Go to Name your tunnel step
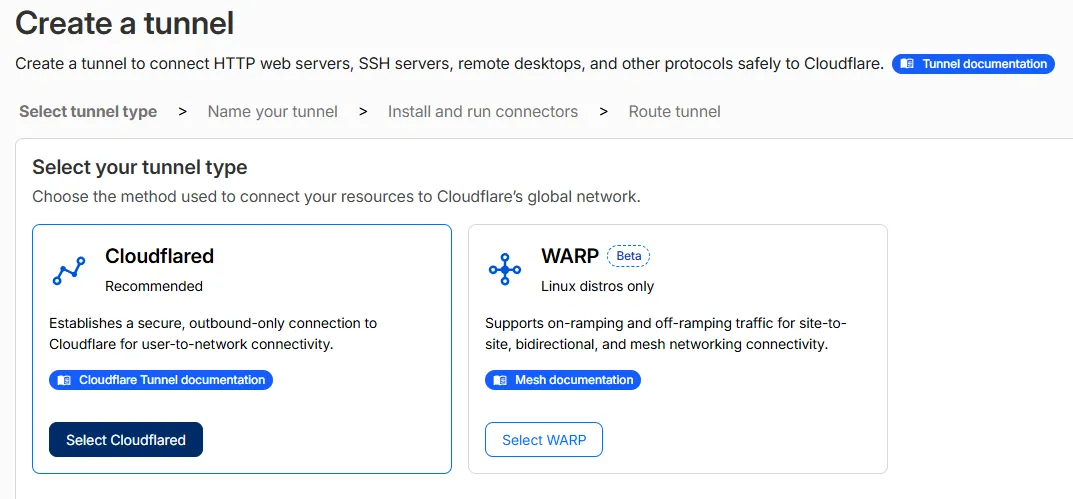The image size is (1073, 499). point(272,112)
